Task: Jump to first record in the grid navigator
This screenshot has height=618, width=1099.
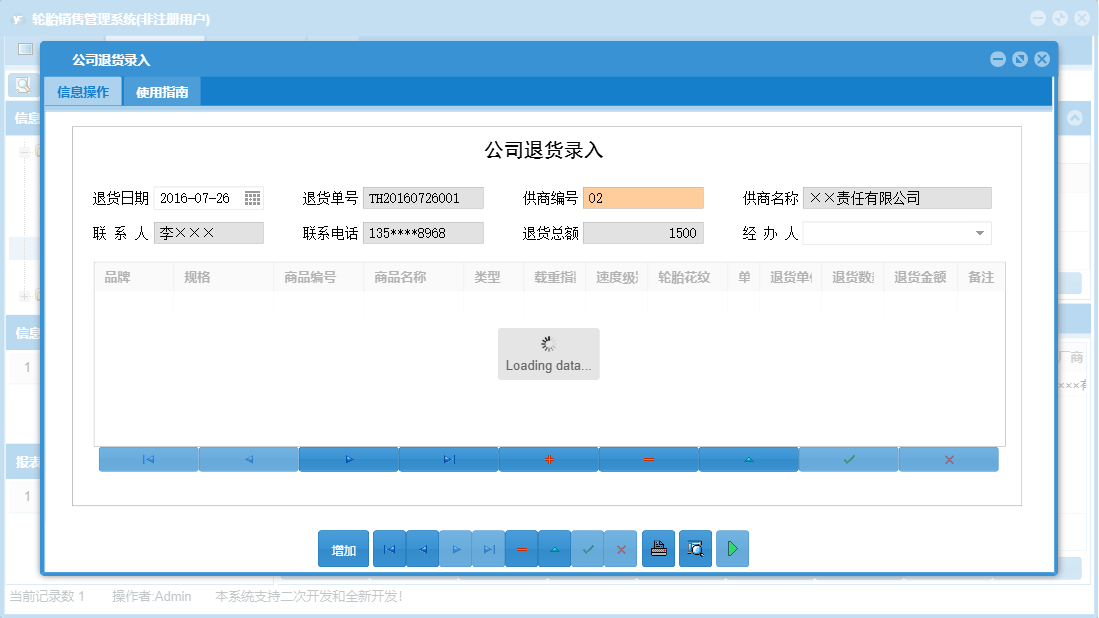Action: click(x=148, y=459)
